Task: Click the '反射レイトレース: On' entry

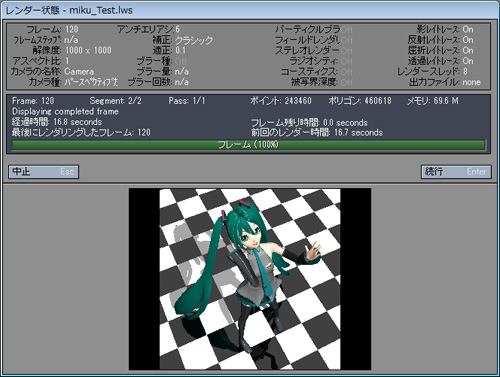Action: 441,40
